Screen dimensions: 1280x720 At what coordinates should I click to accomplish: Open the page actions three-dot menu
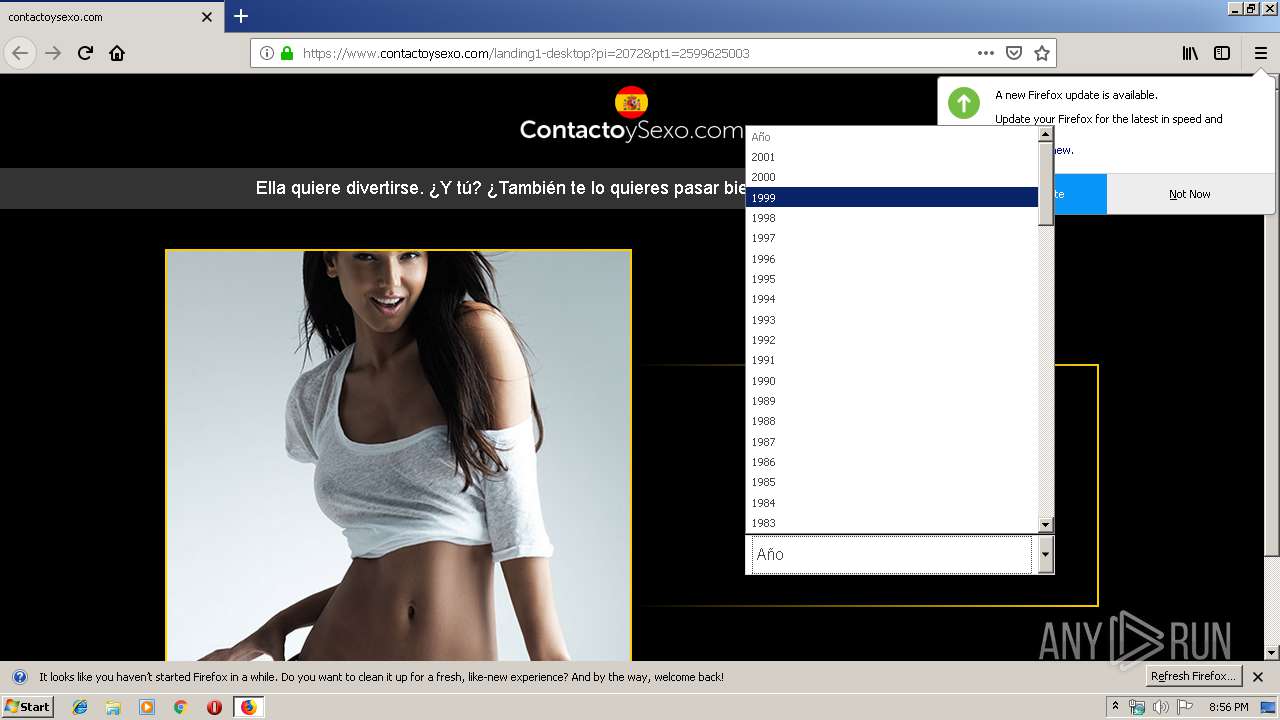tap(986, 53)
